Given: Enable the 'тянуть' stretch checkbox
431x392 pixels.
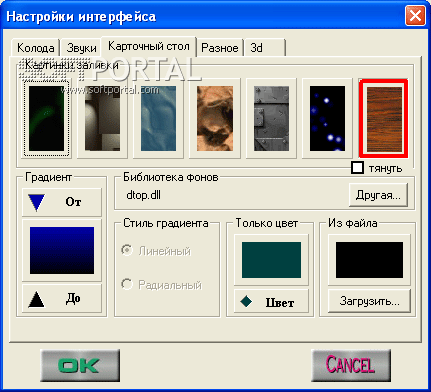Looking at the screenshot, I should tap(357, 168).
